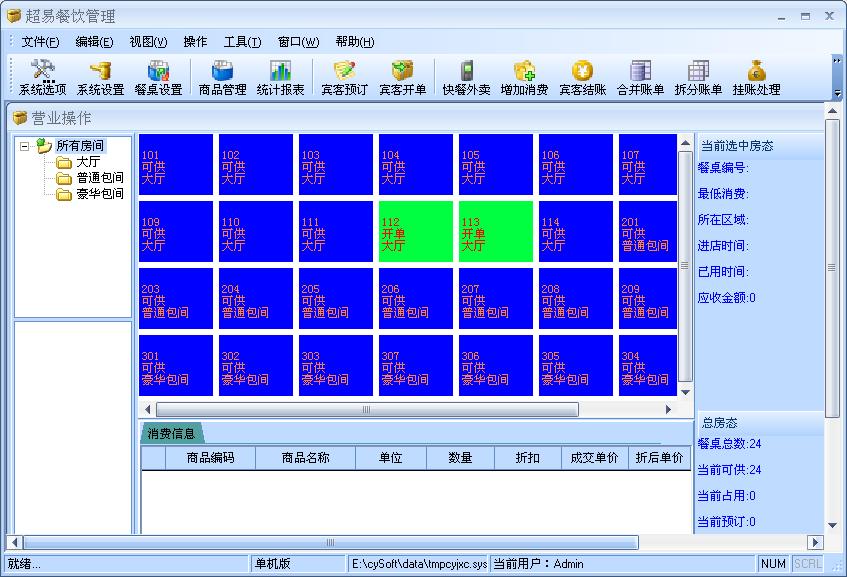Select green occupied table 112
The height and width of the screenshot is (577, 847).
[415, 232]
